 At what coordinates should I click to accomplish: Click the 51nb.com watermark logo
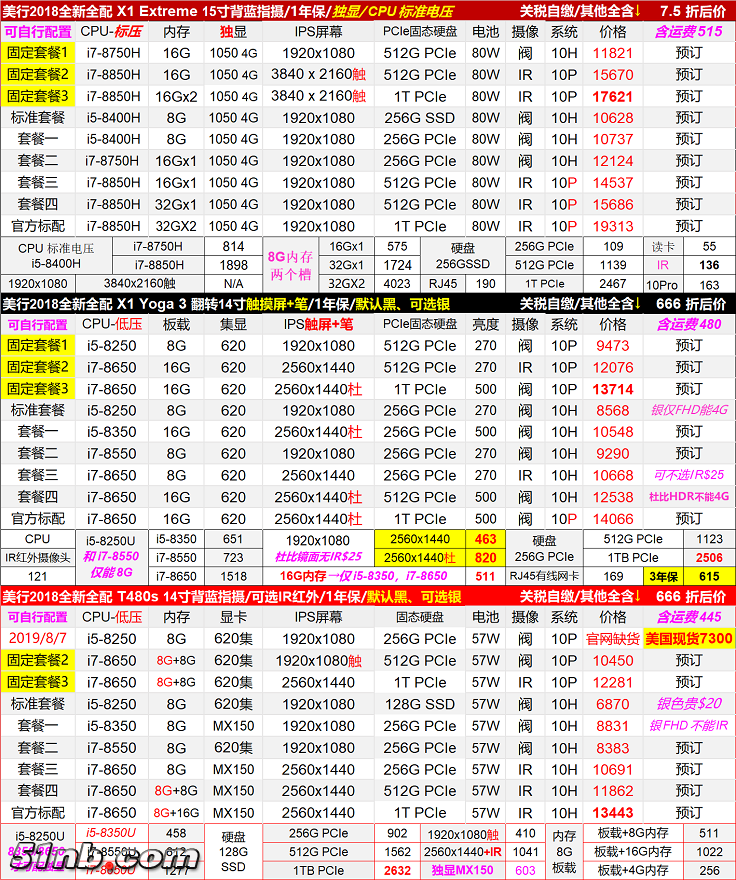pos(100,857)
